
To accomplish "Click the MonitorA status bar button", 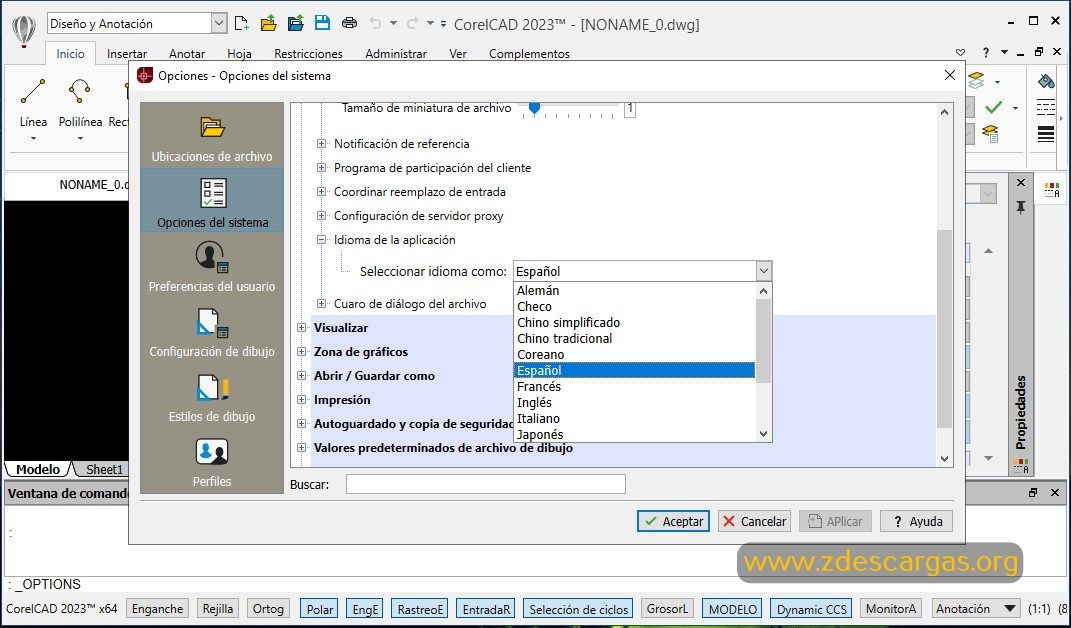I will (x=891, y=609).
